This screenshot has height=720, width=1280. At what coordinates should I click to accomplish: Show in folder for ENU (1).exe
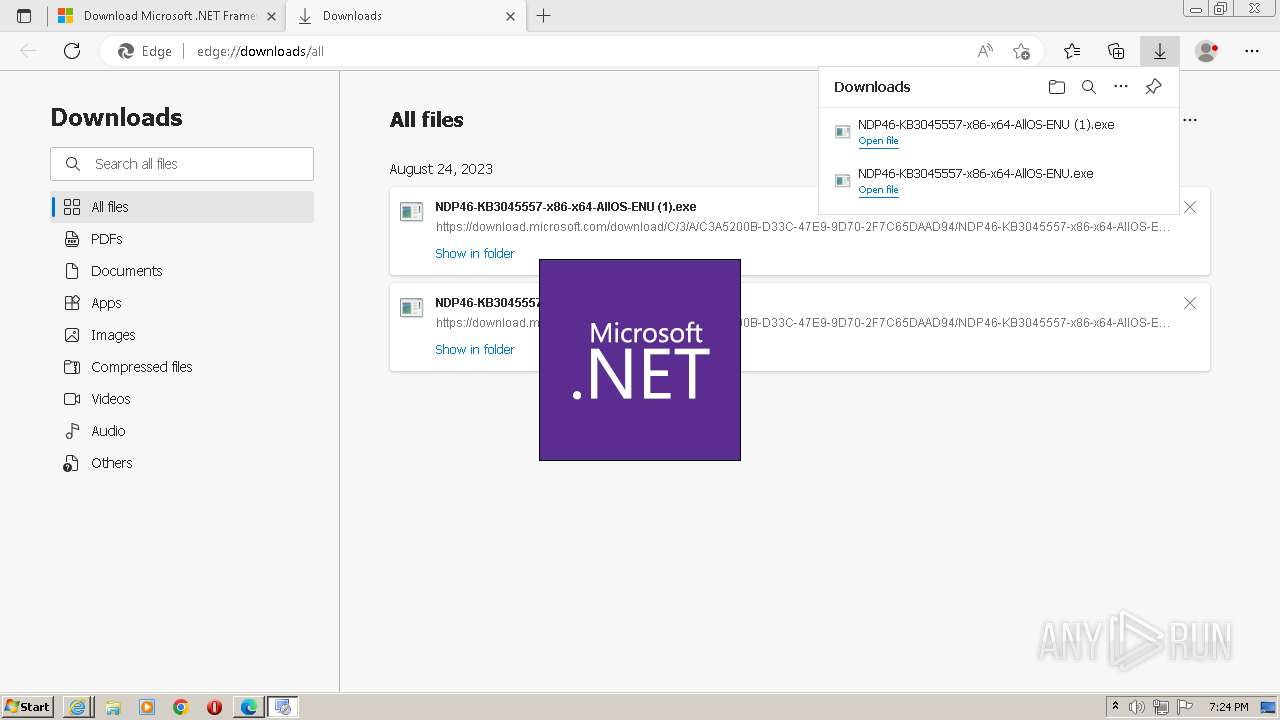tap(474, 254)
